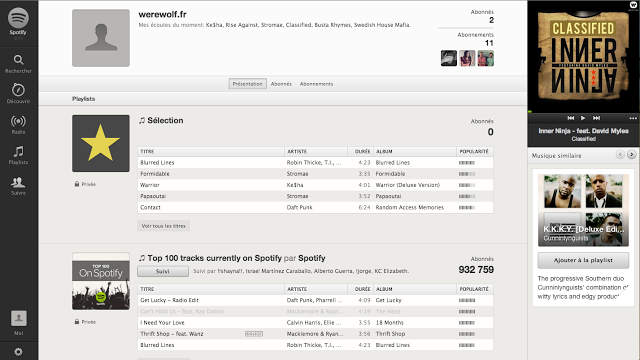Select Formidable track in Sélection
This screenshot has height=360, width=640.
(x=315, y=173)
